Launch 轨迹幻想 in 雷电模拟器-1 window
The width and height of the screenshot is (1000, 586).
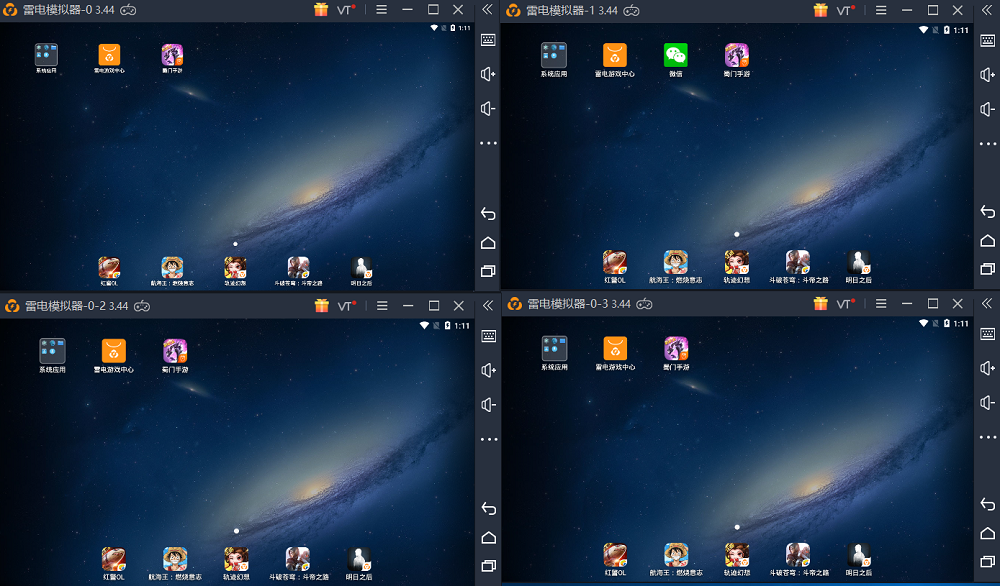coord(737,262)
